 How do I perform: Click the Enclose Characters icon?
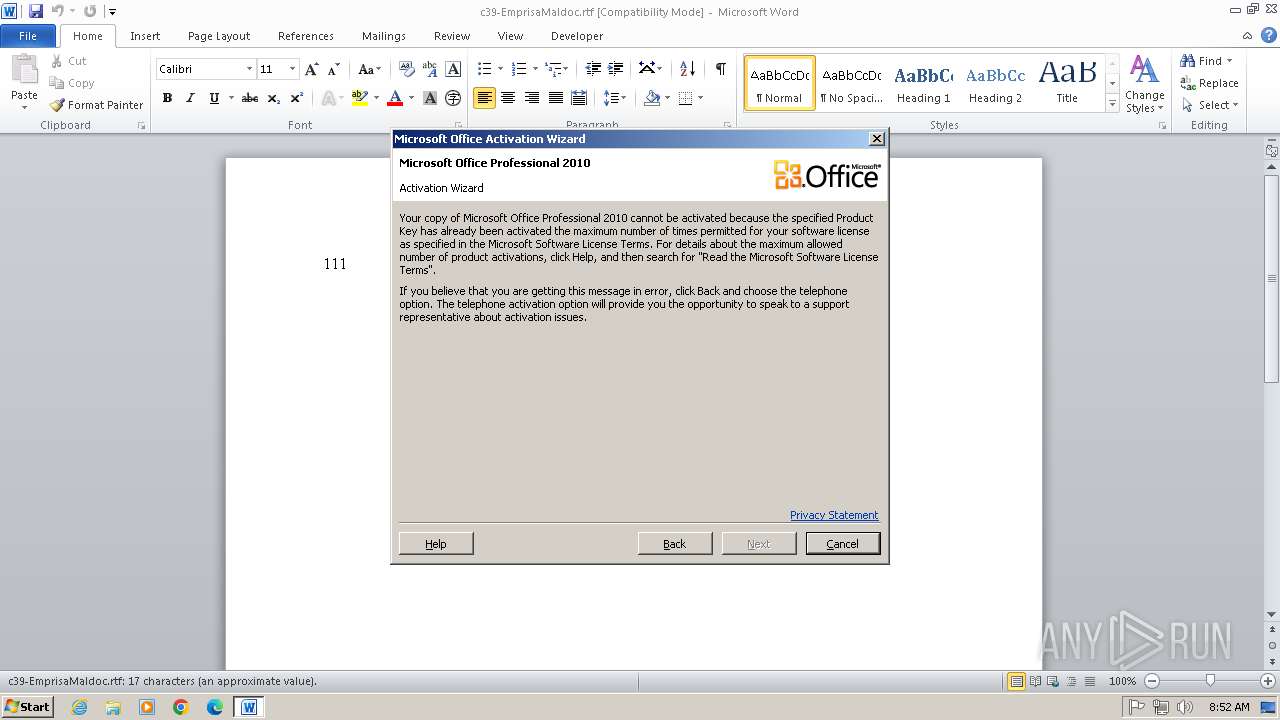[x=453, y=98]
